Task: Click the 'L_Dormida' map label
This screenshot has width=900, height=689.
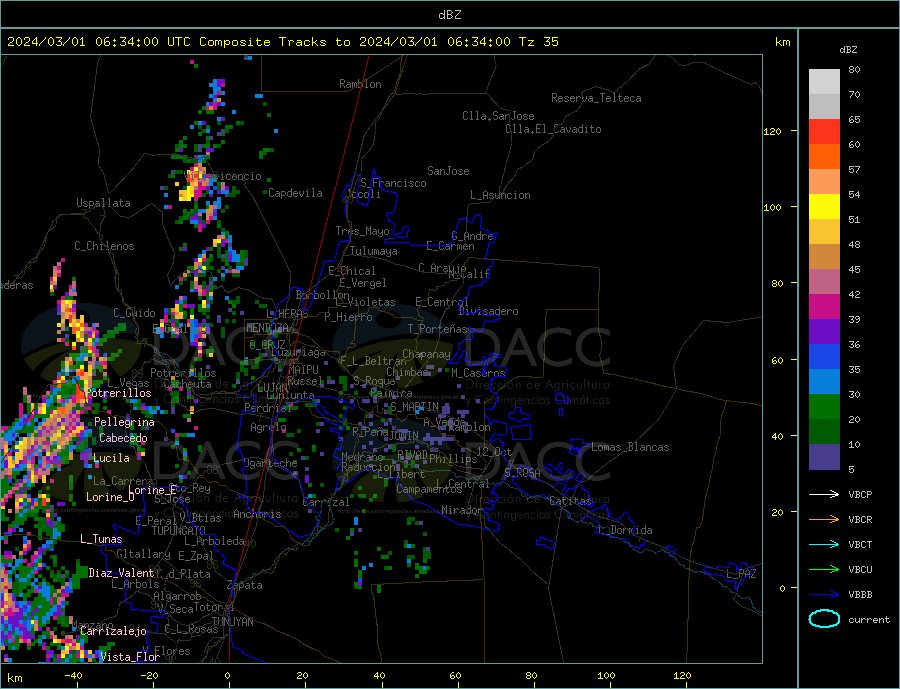Action: click(626, 530)
